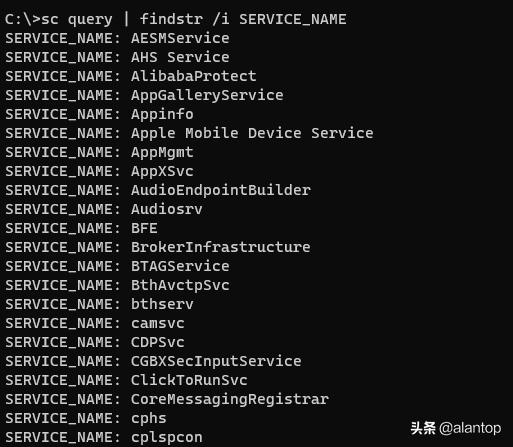The height and width of the screenshot is (447, 513).
Task: Select the ClickToRunSvc service name
Action: 189,380
